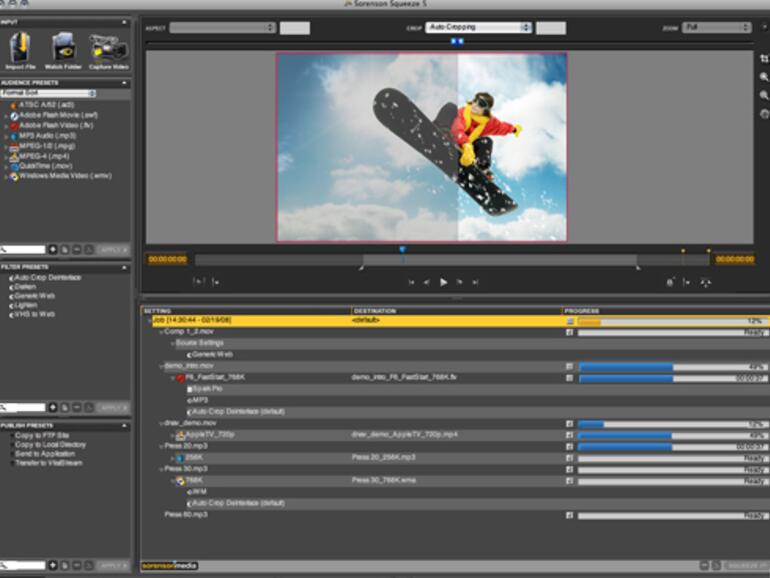Click the crop tool icon at top right

point(764,59)
